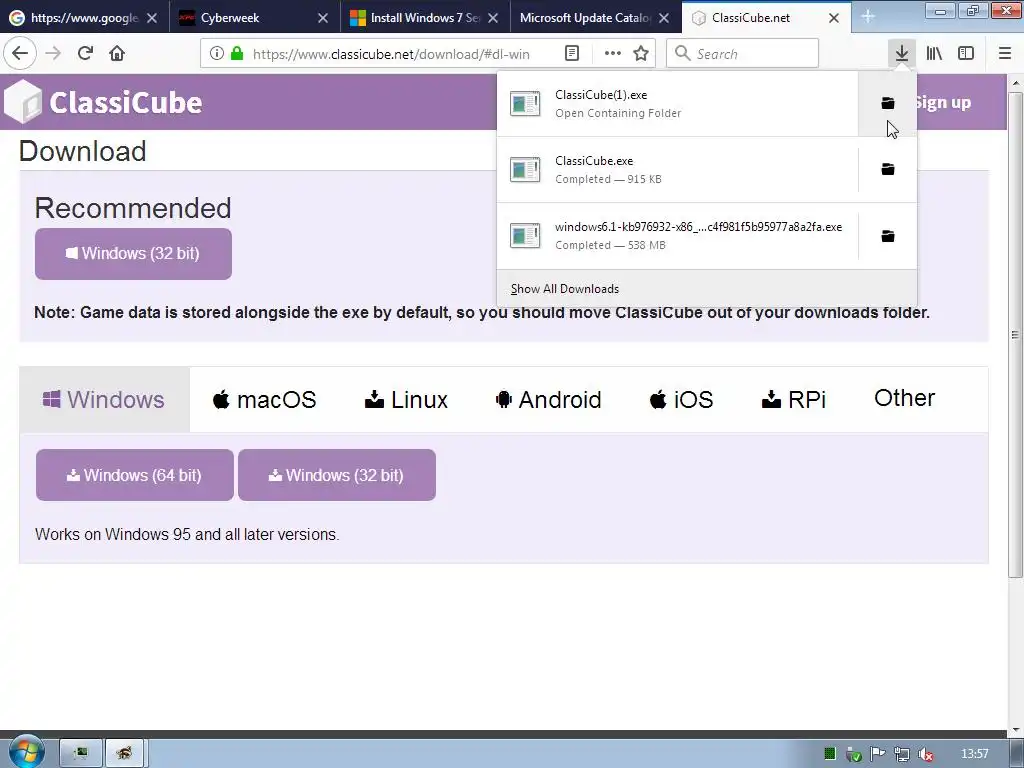Click ClassiCube.exe file icon in downloads

pyautogui.click(x=525, y=170)
